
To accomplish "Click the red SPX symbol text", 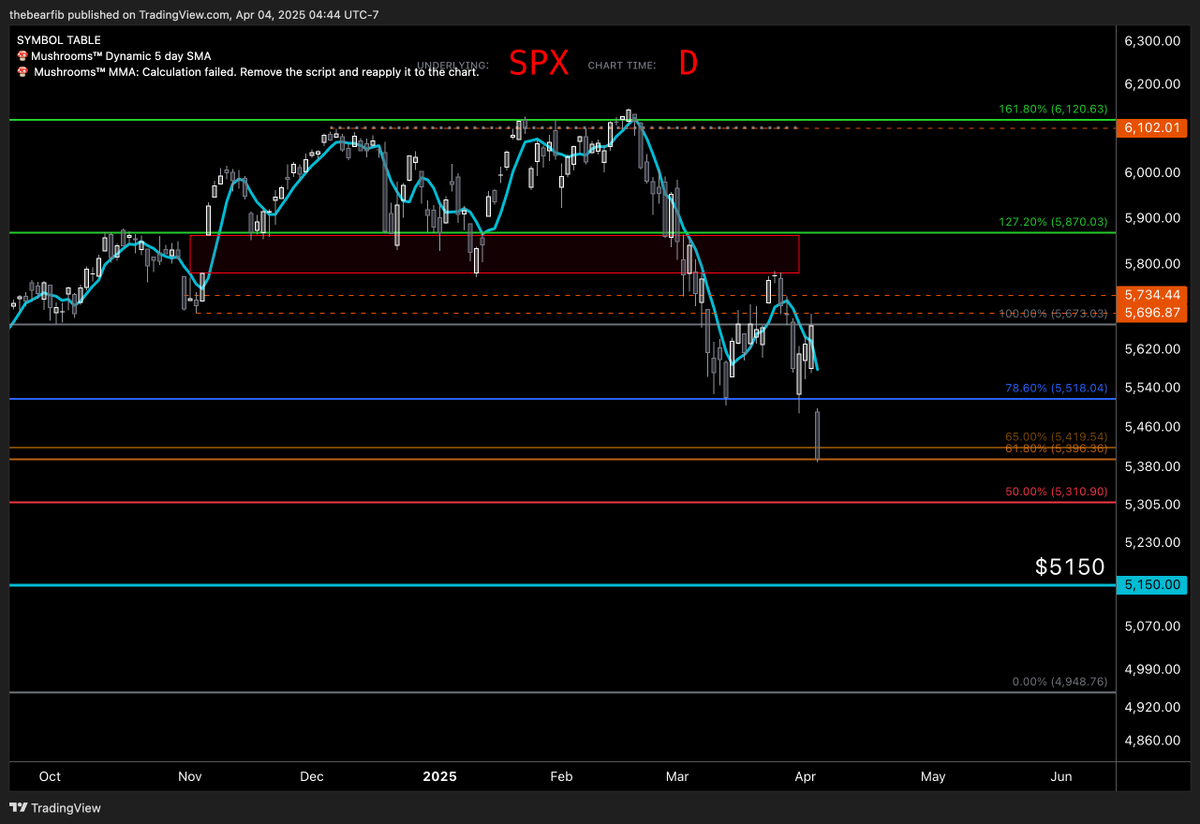I will (x=538, y=64).
